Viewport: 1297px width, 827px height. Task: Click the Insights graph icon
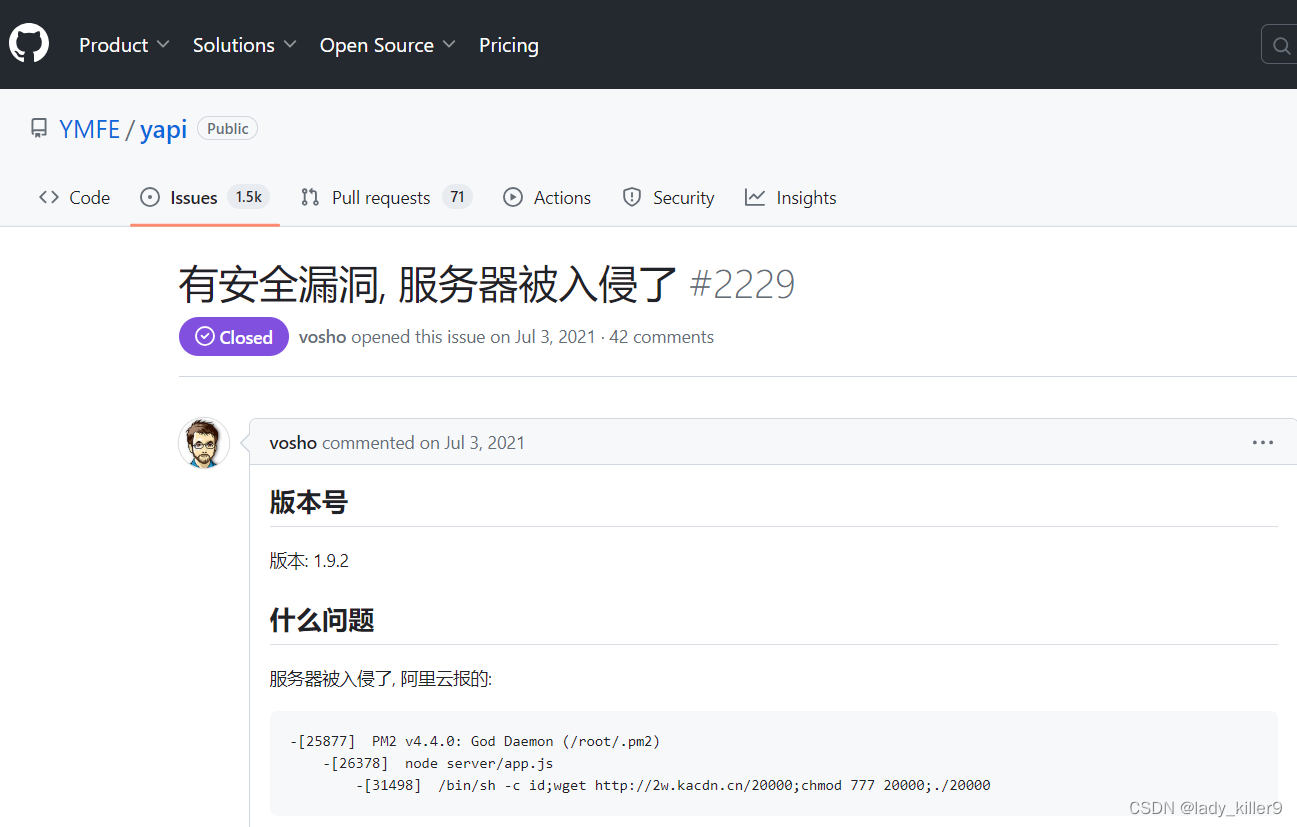(x=755, y=197)
